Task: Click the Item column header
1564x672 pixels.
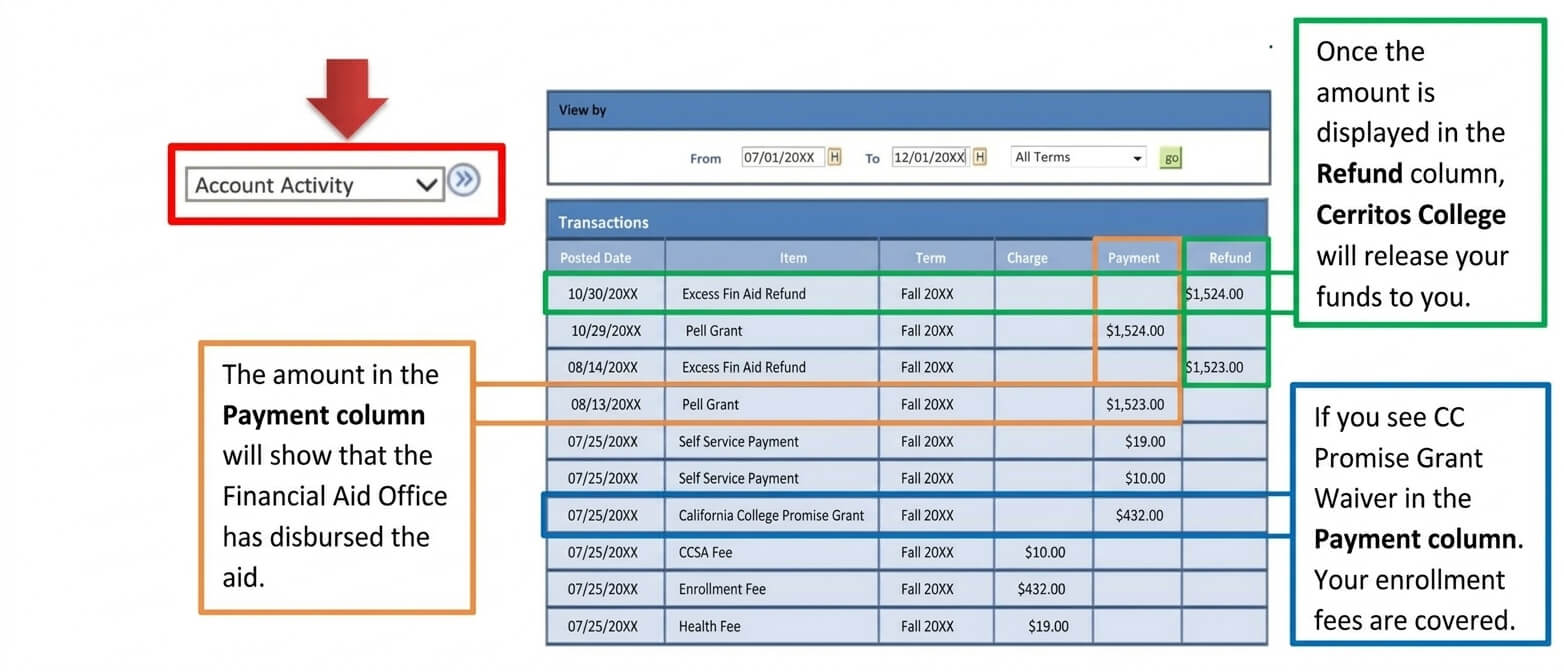Action: [793, 258]
